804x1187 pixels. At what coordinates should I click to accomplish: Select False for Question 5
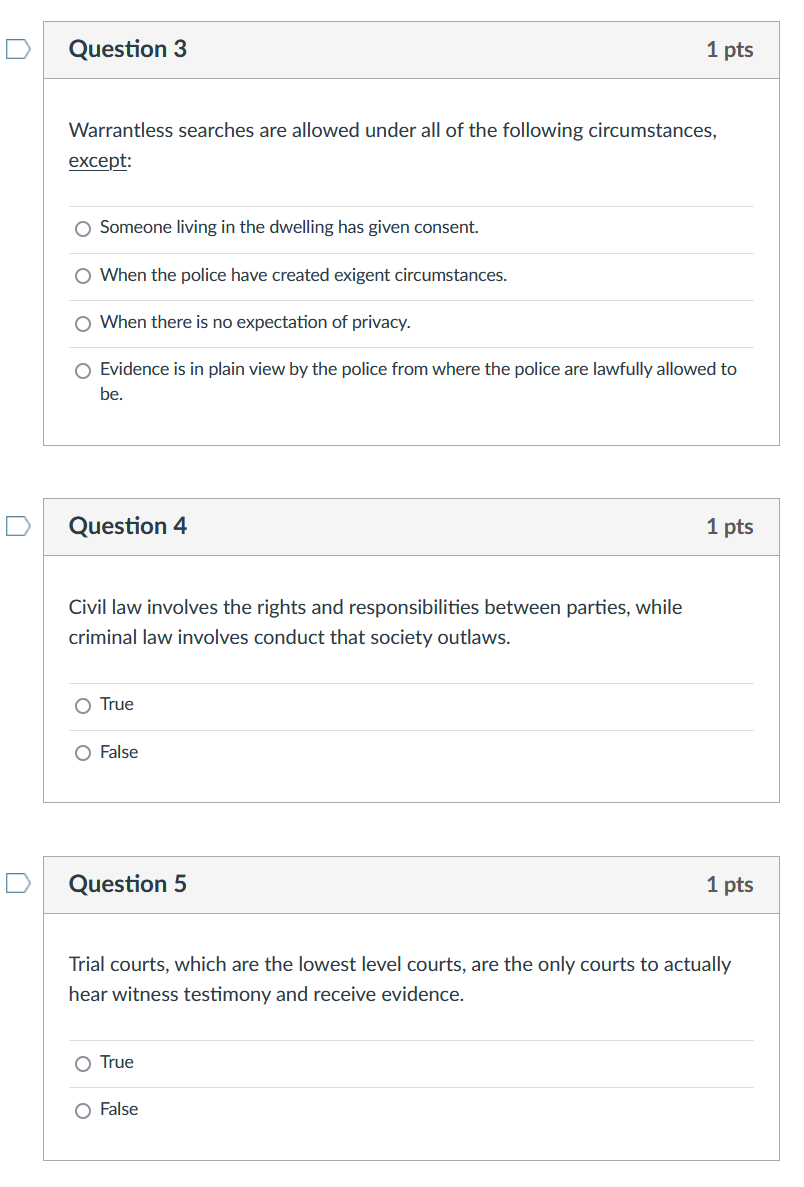tap(83, 1110)
